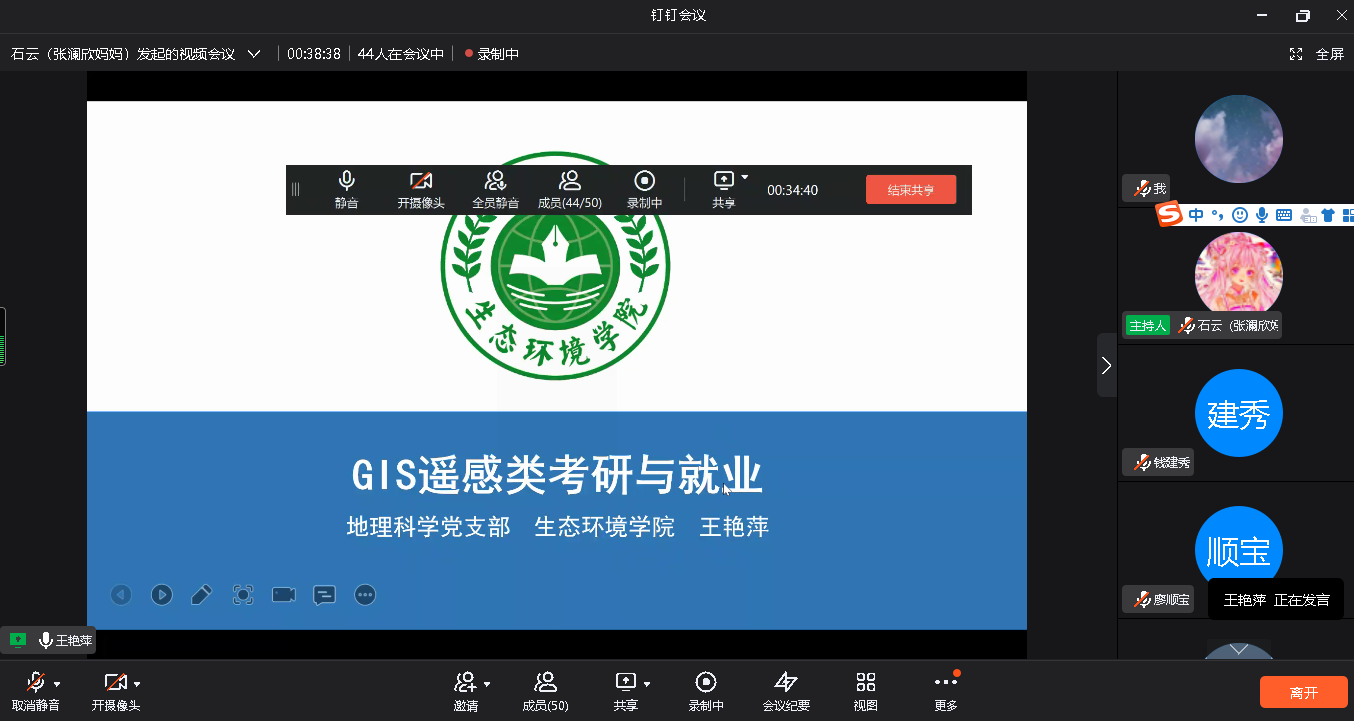Click the red 离开 leave button
The width and height of the screenshot is (1354, 721).
pyautogui.click(x=1303, y=692)
